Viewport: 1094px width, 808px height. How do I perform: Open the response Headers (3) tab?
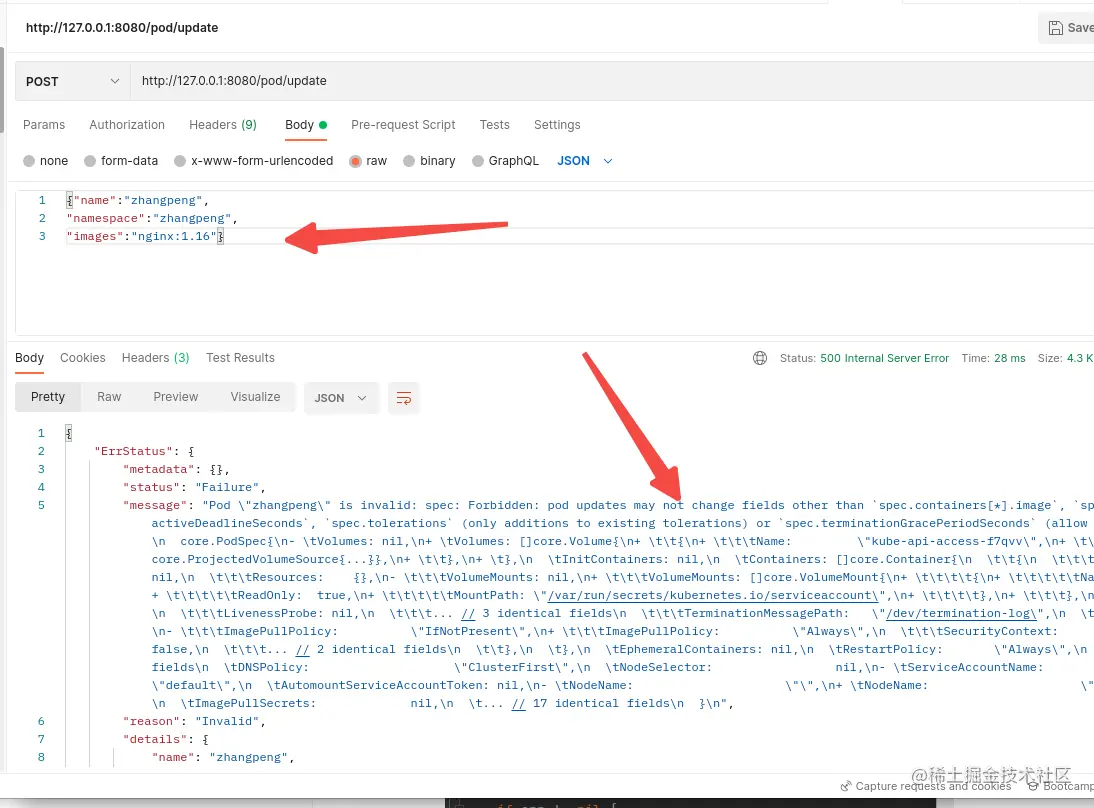(x=155, y=358)
